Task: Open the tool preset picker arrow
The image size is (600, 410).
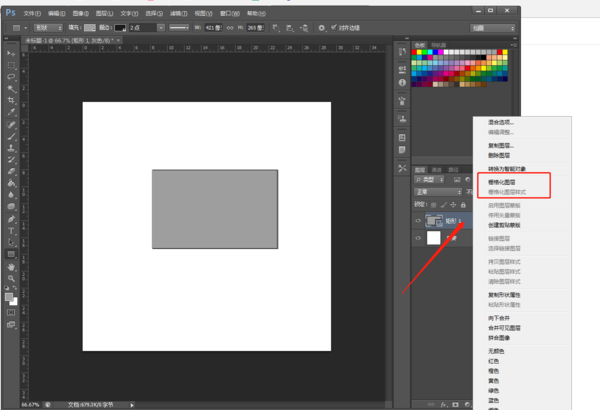Action: pos(26,28)
